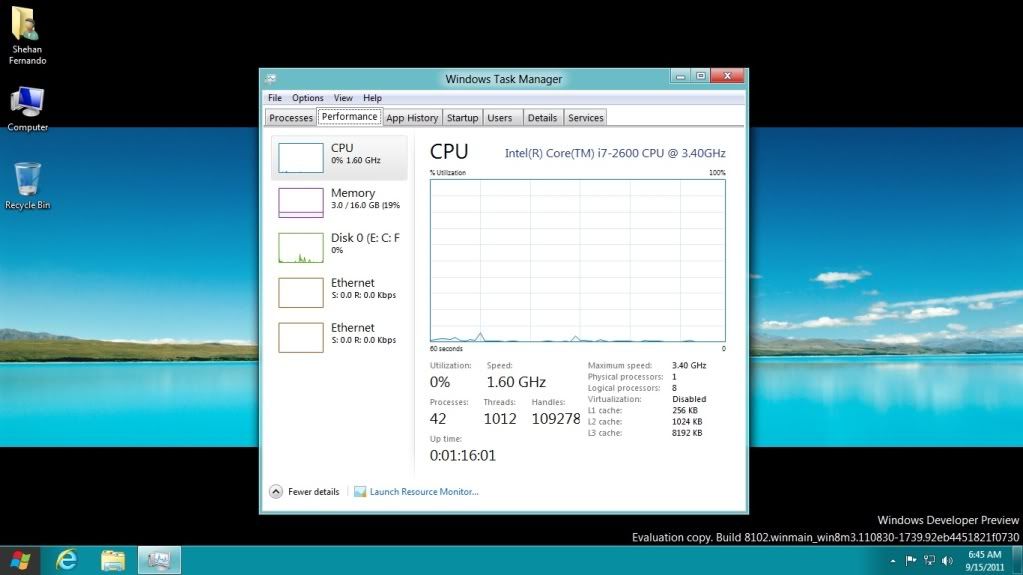This screenshot has width=1023, height=575.
Task: Open the Action Center flag icon
Action: click(x=911, y=560)
